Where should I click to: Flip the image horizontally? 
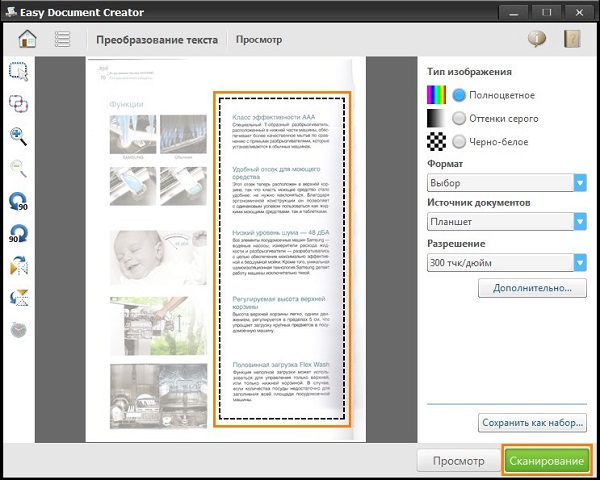[x=17, y=266]
